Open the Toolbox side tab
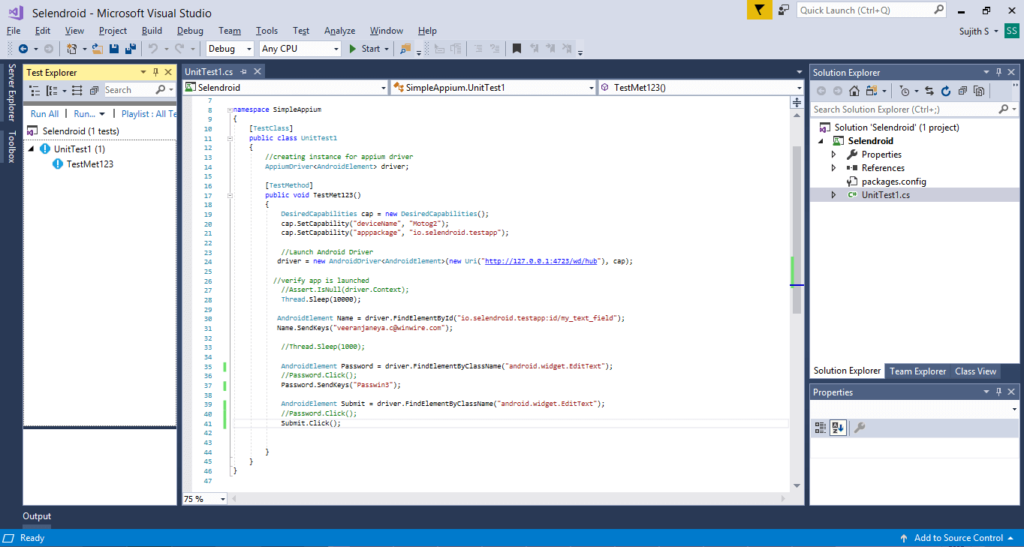The width and height of the screenshot is (1024, 547). tap(11, 146)
